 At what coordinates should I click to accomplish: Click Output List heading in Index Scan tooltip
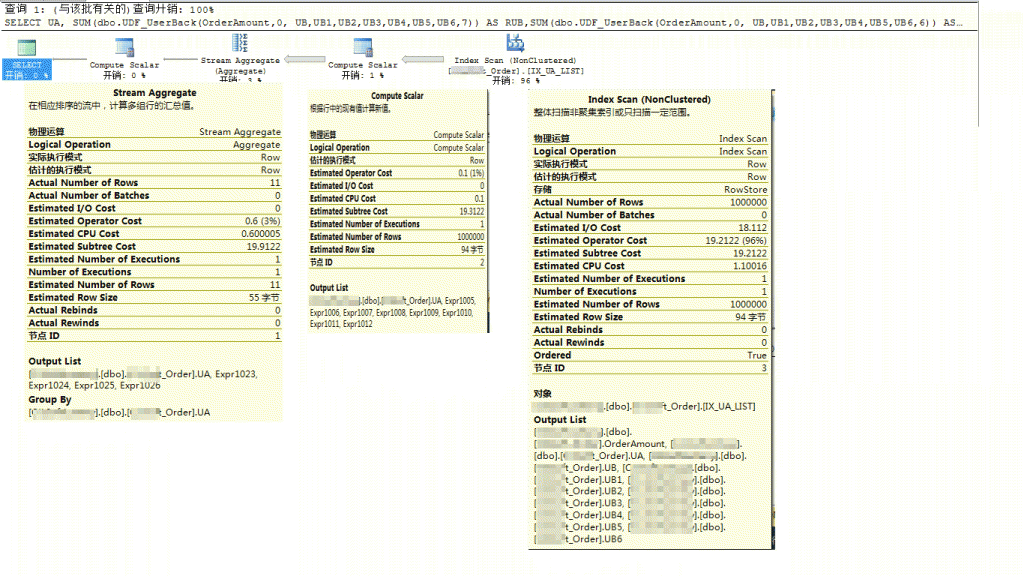tap(560, 420)
